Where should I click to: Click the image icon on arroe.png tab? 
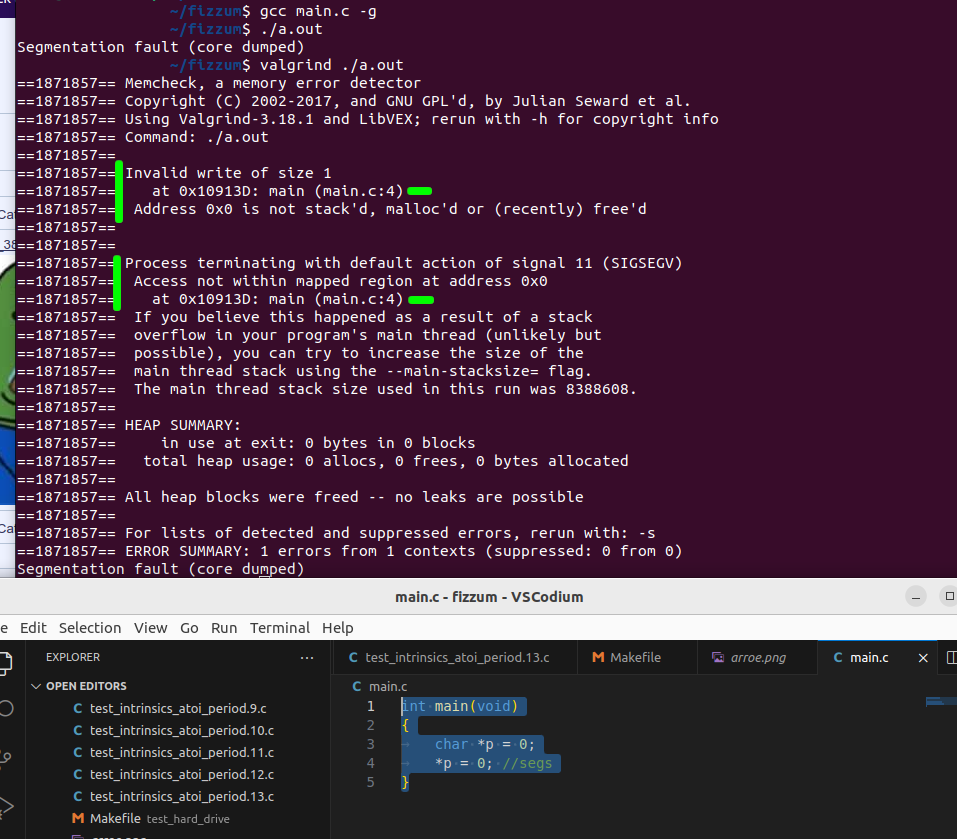[x=718, y=657]
